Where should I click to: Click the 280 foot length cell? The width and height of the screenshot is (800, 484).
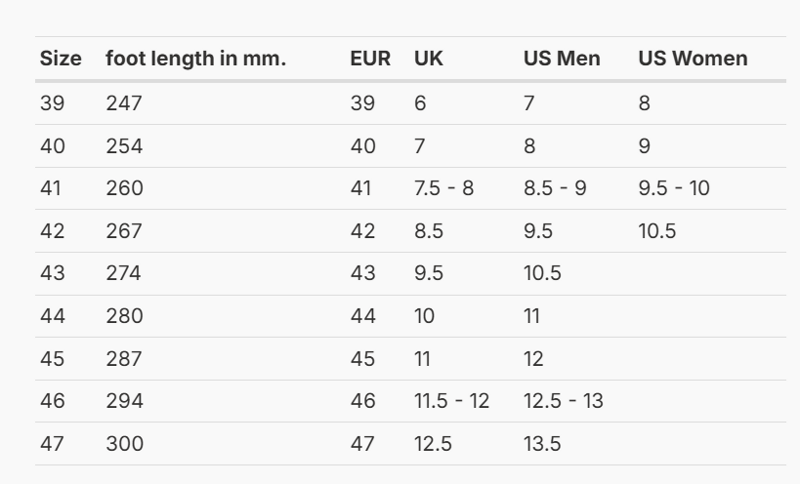(x=124, y=316)
